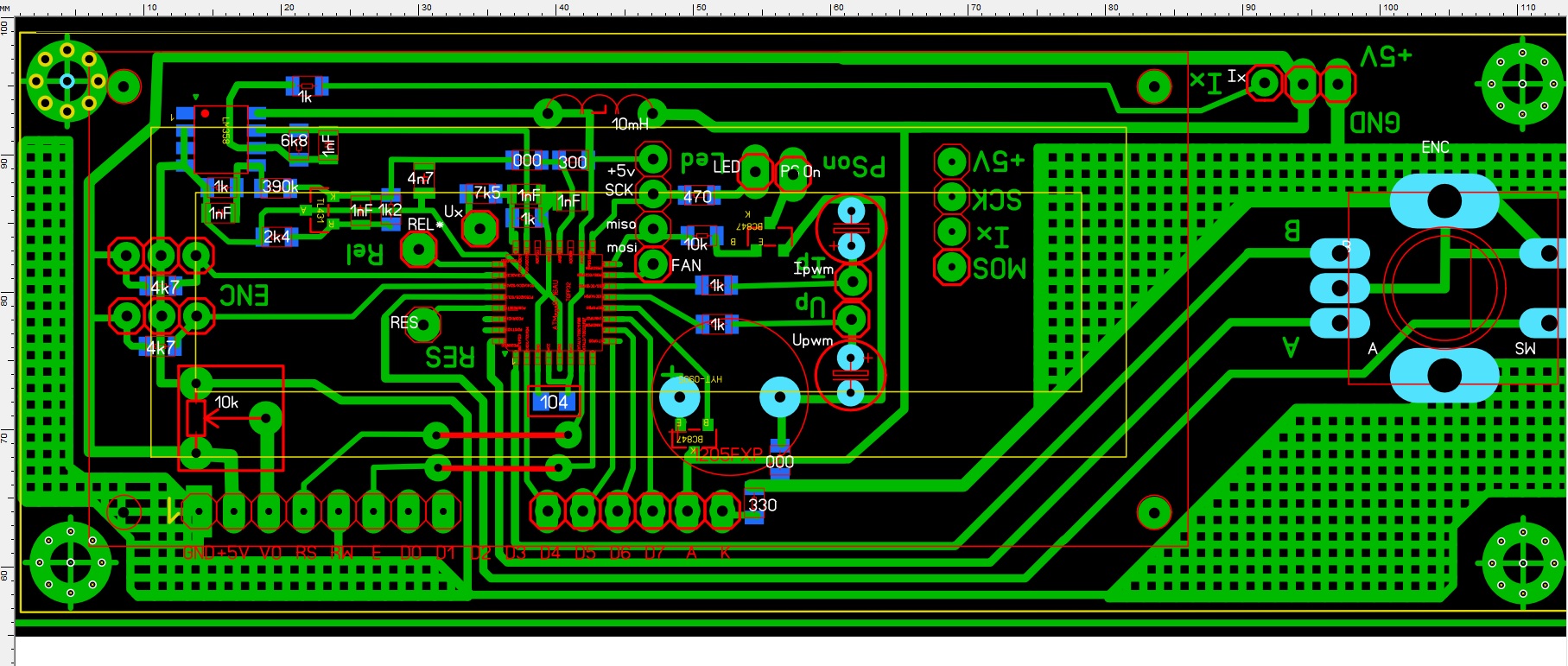Select the 6k8 resistor

coord(295,143)
